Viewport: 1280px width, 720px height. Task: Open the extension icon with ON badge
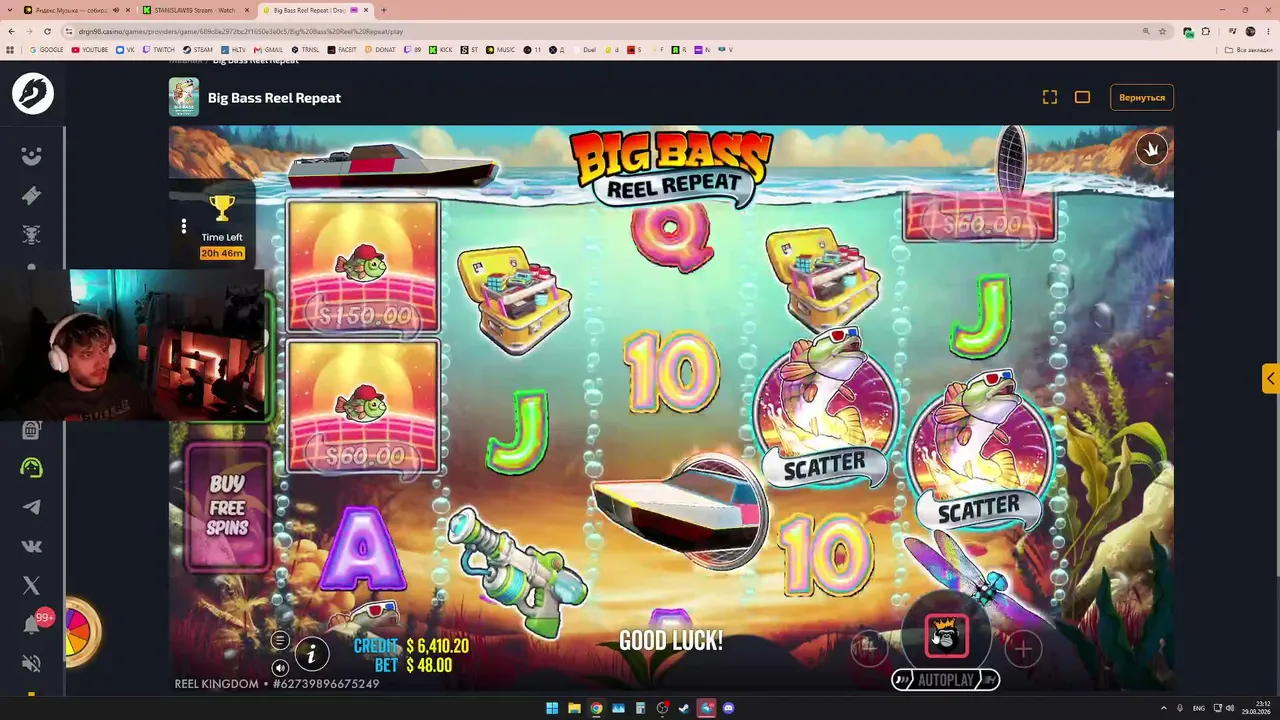1187,31
